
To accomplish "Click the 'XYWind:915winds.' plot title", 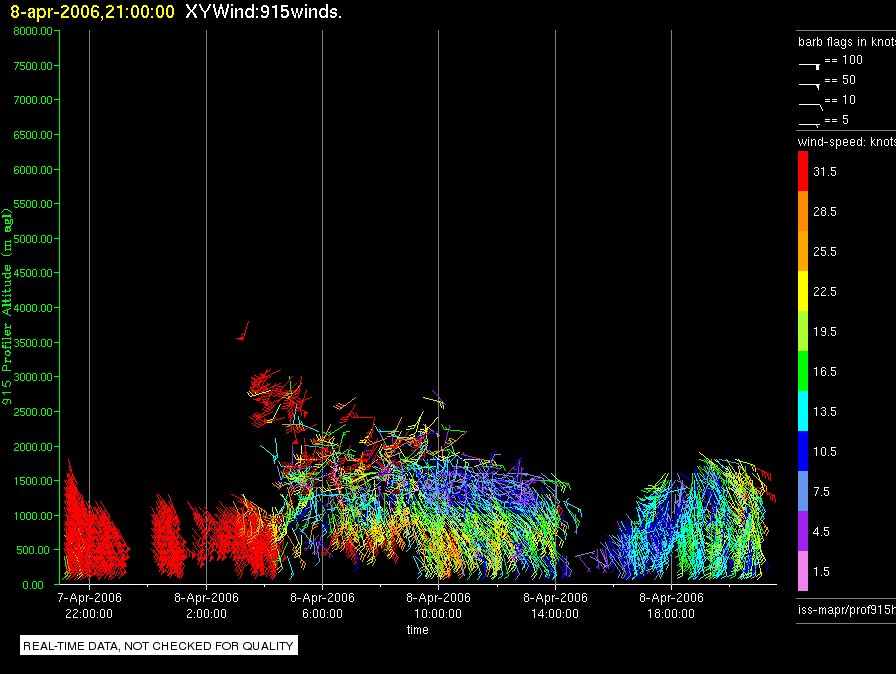I will 263,12.
